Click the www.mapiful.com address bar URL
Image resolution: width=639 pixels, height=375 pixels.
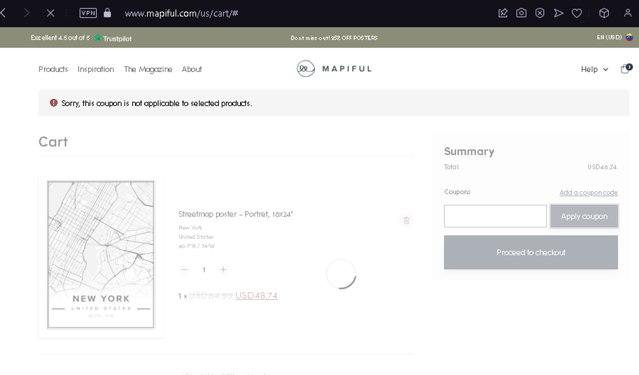click(x=181, y=13)
